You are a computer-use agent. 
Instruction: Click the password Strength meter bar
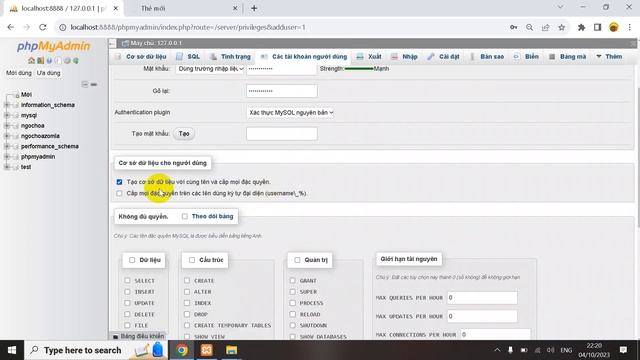coord(359,69)
